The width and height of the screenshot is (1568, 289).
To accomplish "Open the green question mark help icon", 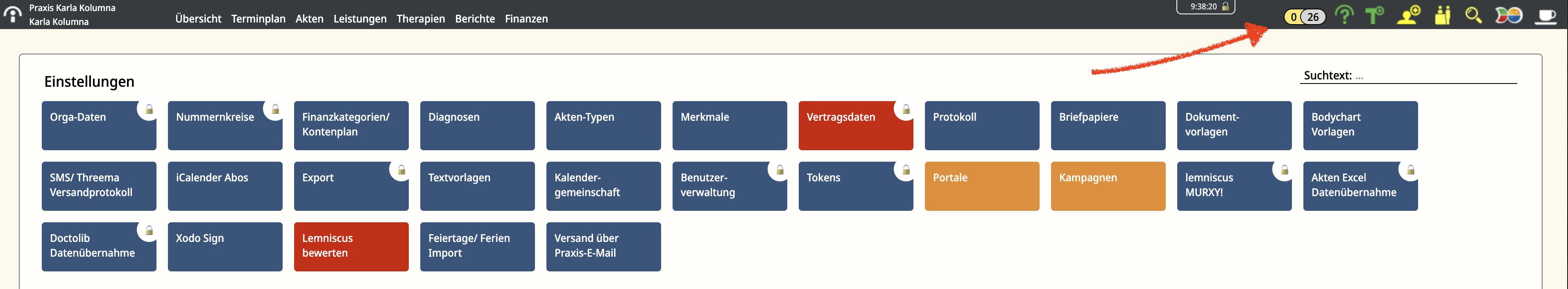I will click(x=1344, y=15).
